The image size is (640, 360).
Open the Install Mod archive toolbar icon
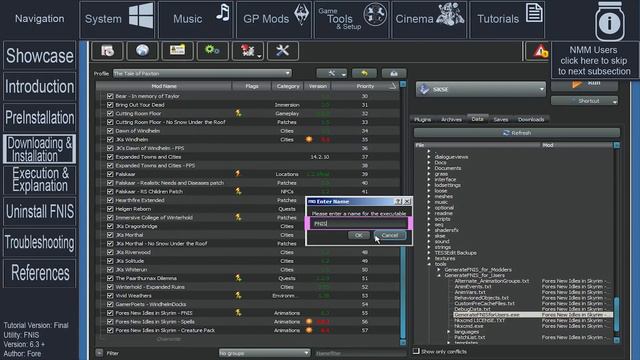pyautogui.click(x=107, y=51)
